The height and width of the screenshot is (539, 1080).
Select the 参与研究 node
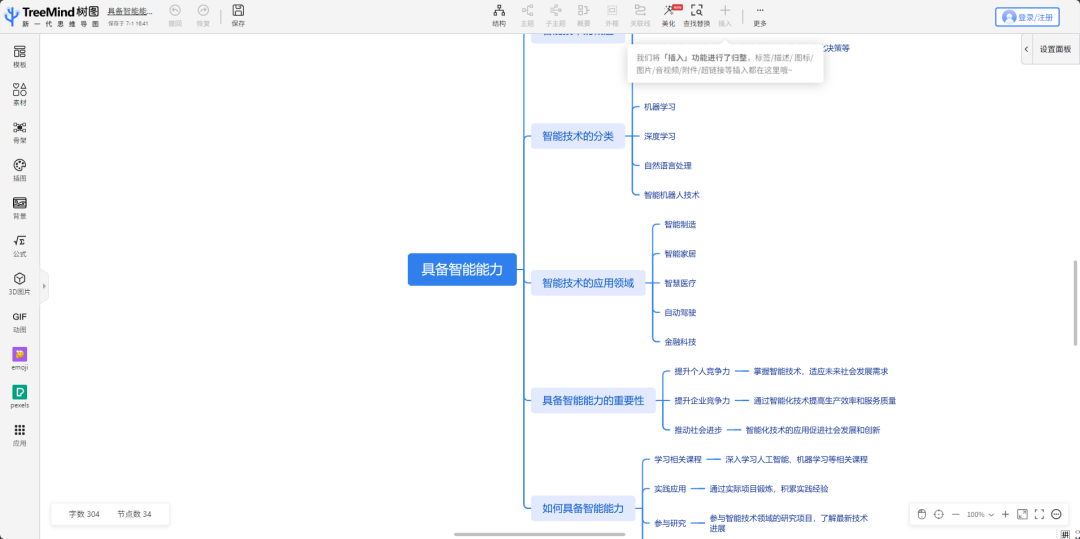[669, 523]
